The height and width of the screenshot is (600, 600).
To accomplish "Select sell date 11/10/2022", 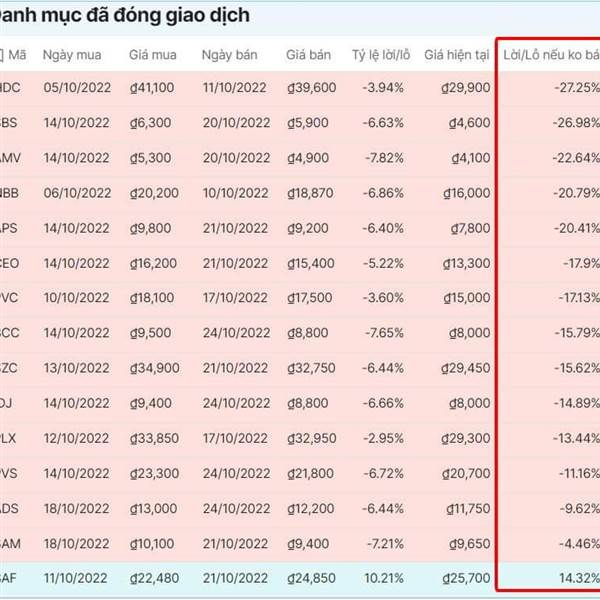I will click(x=234, y=88).
